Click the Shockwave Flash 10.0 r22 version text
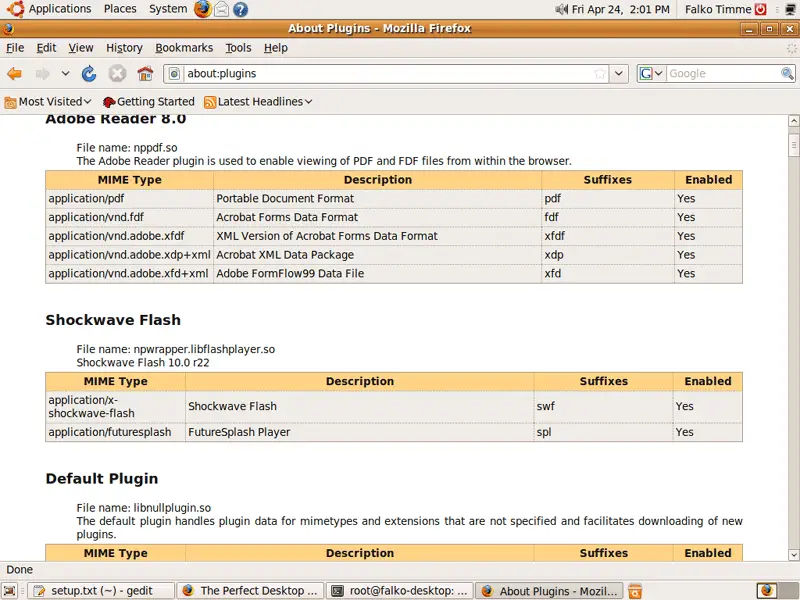The width and height of the screenshot is (800, 600). click(143, 363)
